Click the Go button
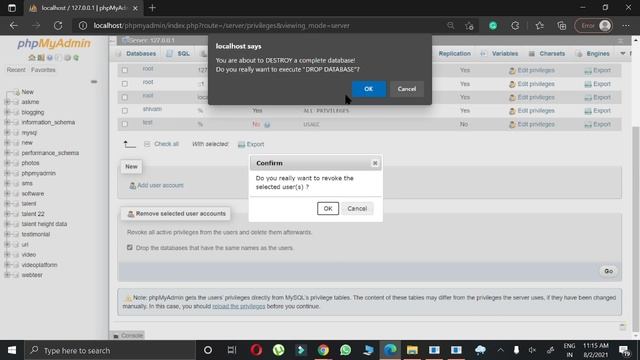The height and width of the screenshot is (360, 640). point(608,271)
